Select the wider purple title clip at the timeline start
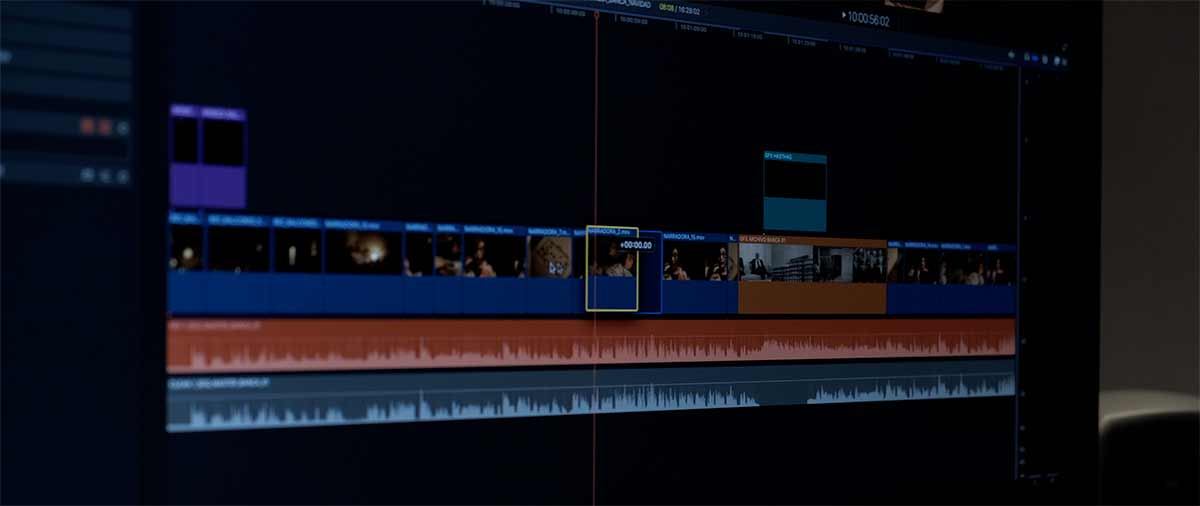The height and width of the screenshot is (506, 1200). 223,157
